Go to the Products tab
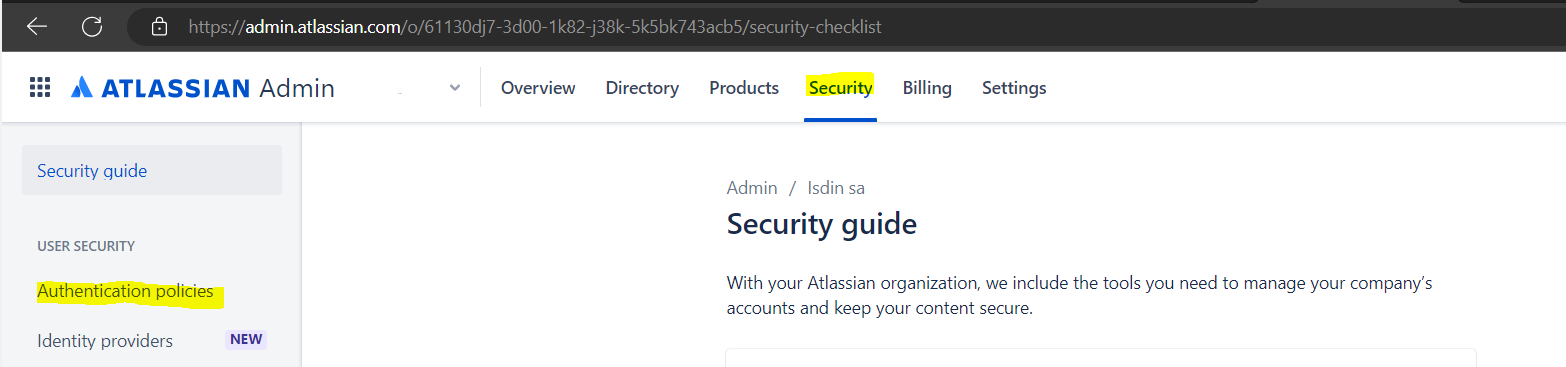 point(744,88)
